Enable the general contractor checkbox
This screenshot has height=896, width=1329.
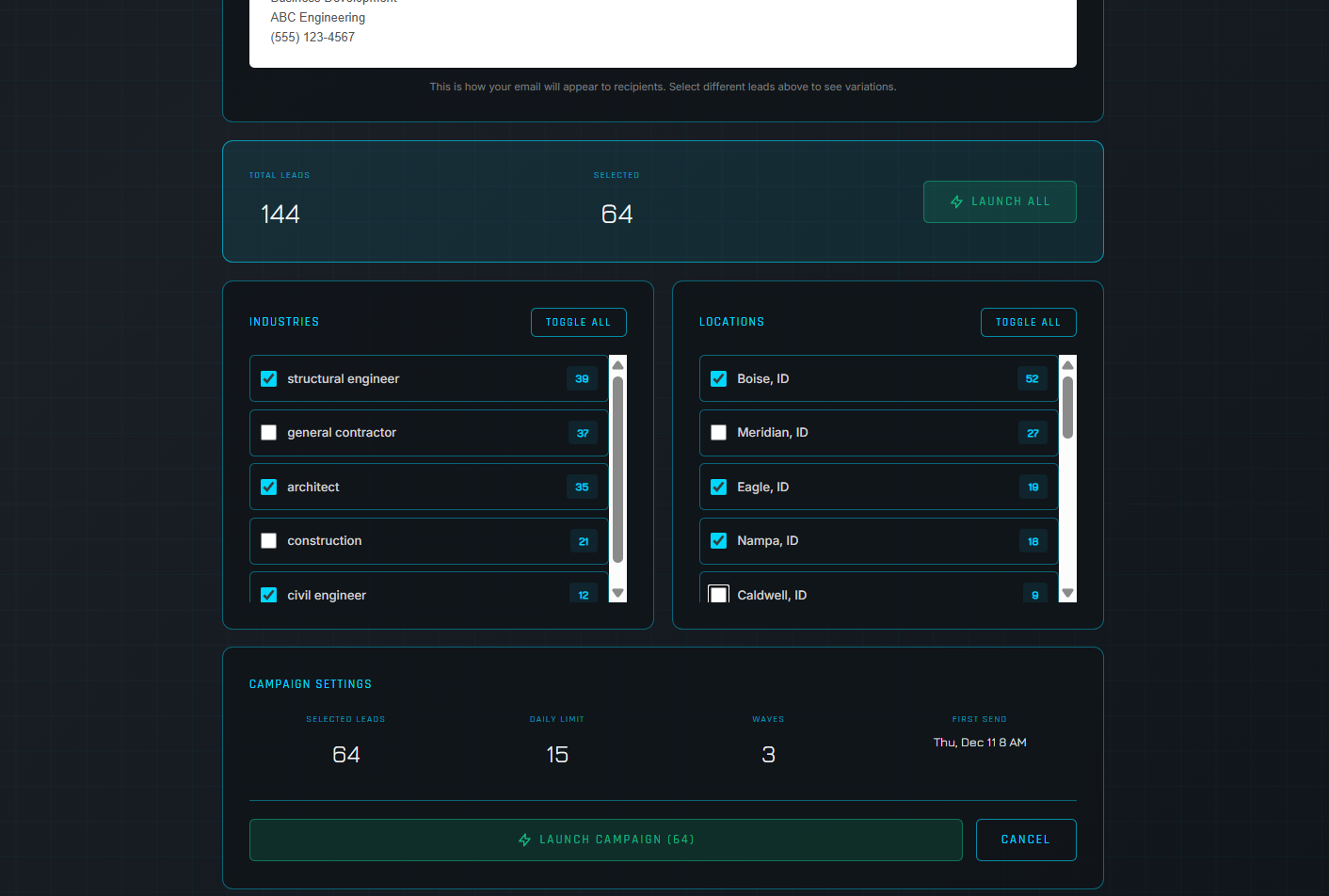[268, 432]
